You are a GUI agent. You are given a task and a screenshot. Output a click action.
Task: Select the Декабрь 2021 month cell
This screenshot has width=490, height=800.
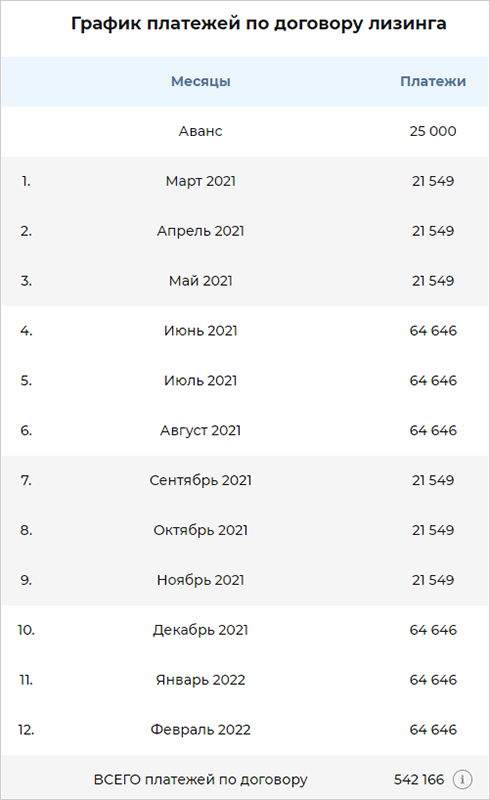point(201,630)
